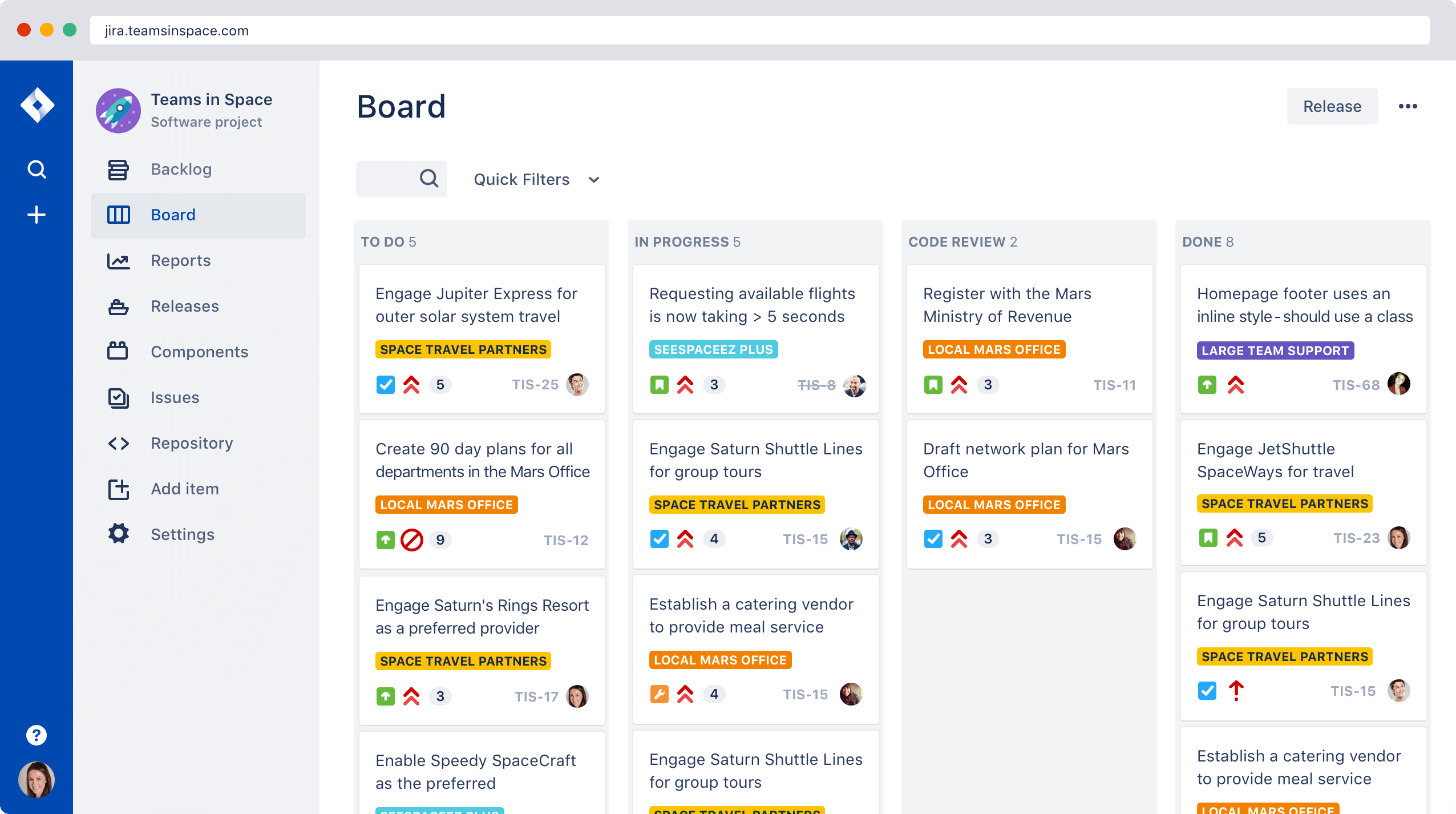Toggle checkbox on TIS-15 In Progress card

(659, 538)
